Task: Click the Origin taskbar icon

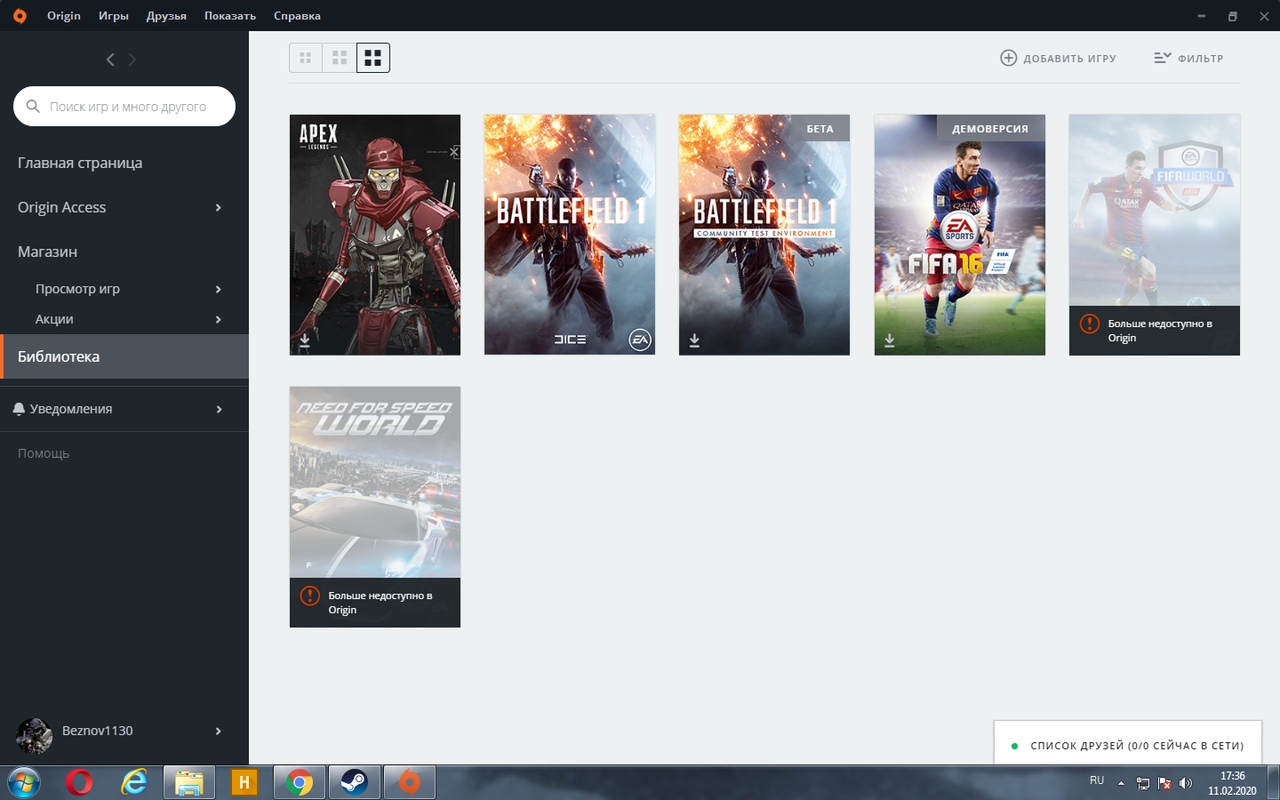Action: (x=409, y=782)
